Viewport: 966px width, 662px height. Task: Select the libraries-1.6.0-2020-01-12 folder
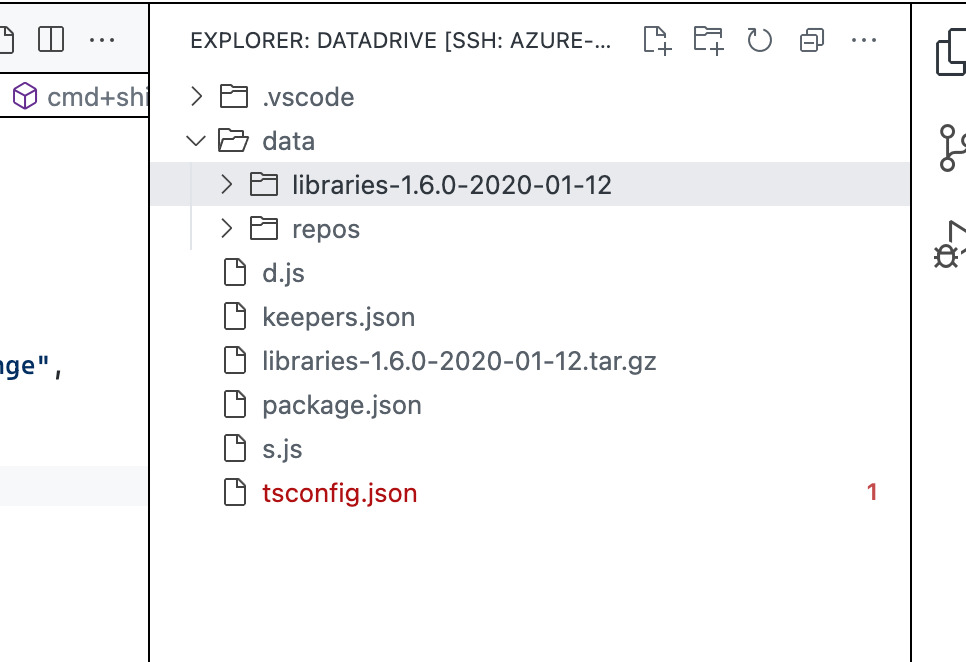click(x=452, y=184)
